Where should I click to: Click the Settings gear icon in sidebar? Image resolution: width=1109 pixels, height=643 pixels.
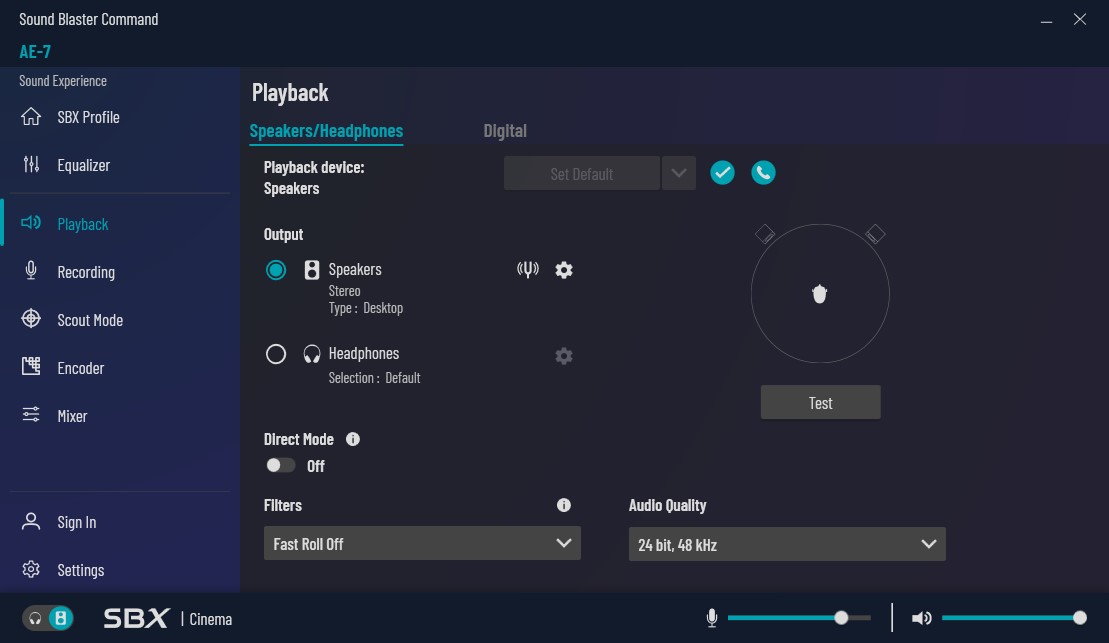coord(31,569)
